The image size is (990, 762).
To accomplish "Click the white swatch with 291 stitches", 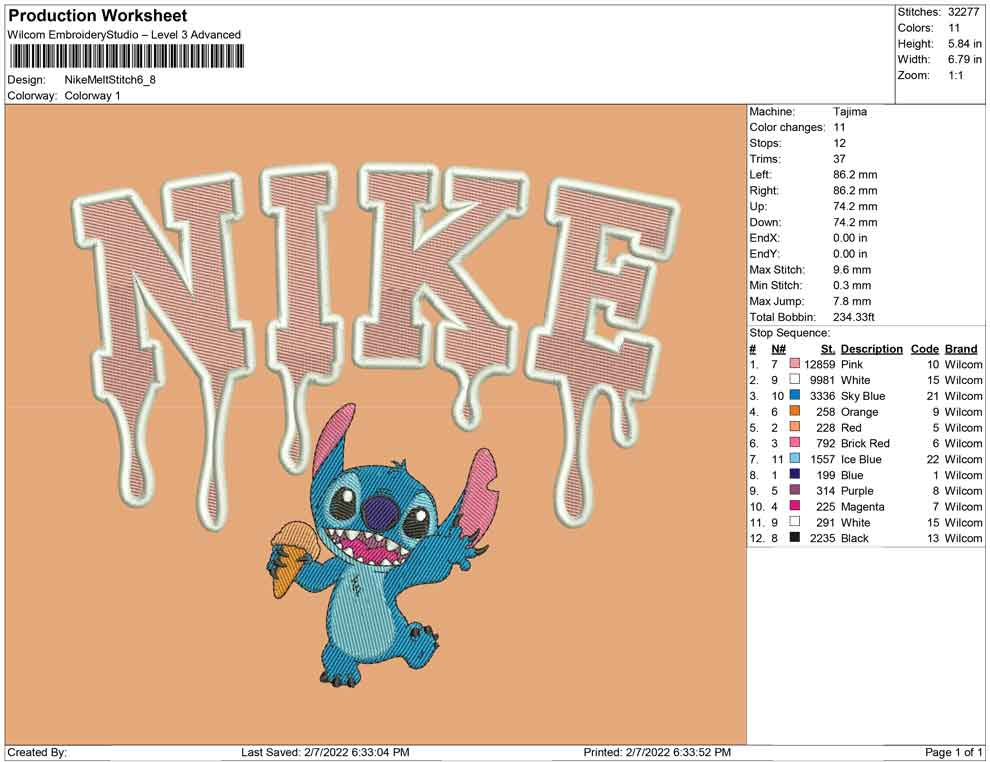I will pos(795,521).
